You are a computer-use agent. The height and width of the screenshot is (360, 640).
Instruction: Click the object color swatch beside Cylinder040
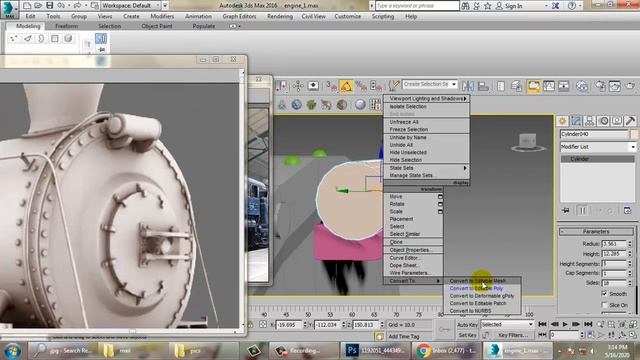[x=634, y=134]
